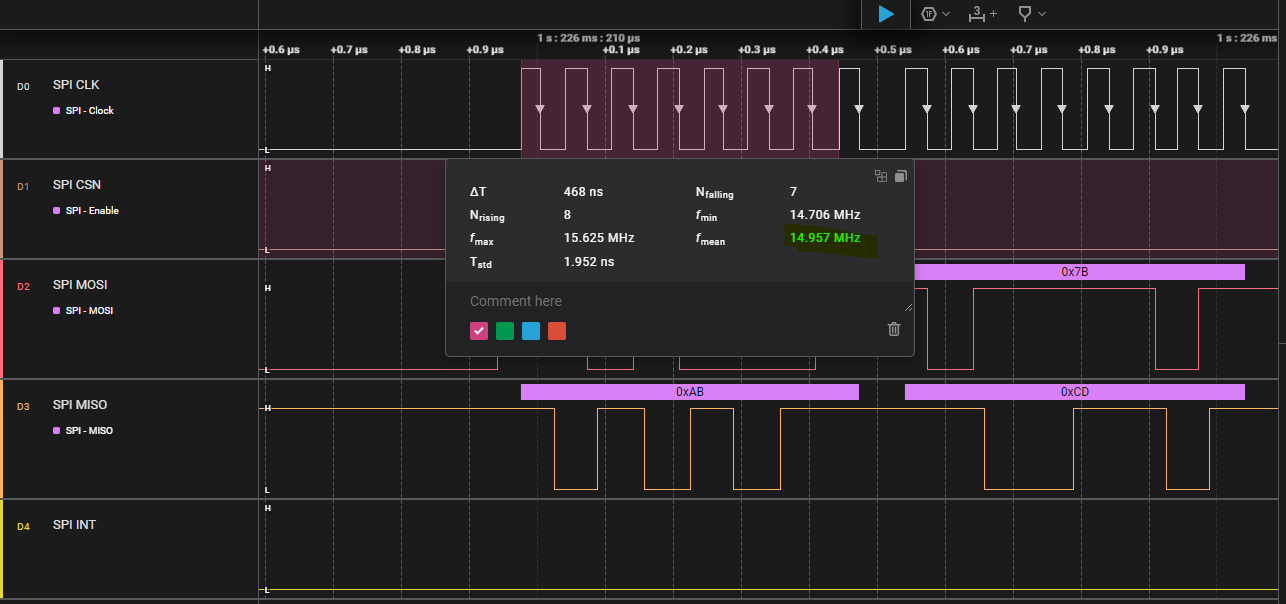Open the marker pin dropdown arrow
Screen dimensions: 1286x604
[x=1042, y=14]
